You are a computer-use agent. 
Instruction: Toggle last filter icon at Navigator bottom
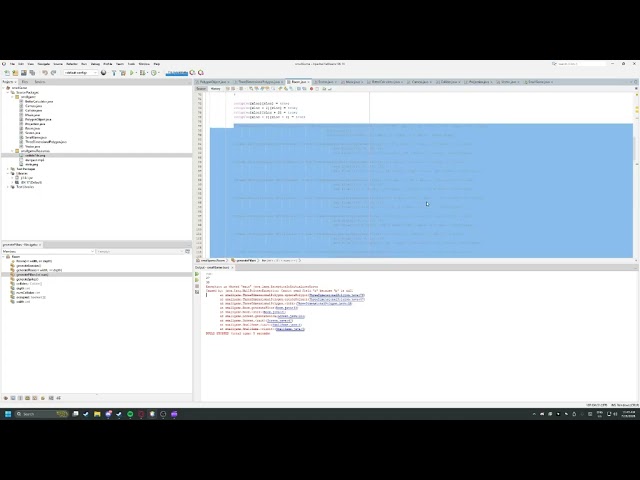click(58, 398)
